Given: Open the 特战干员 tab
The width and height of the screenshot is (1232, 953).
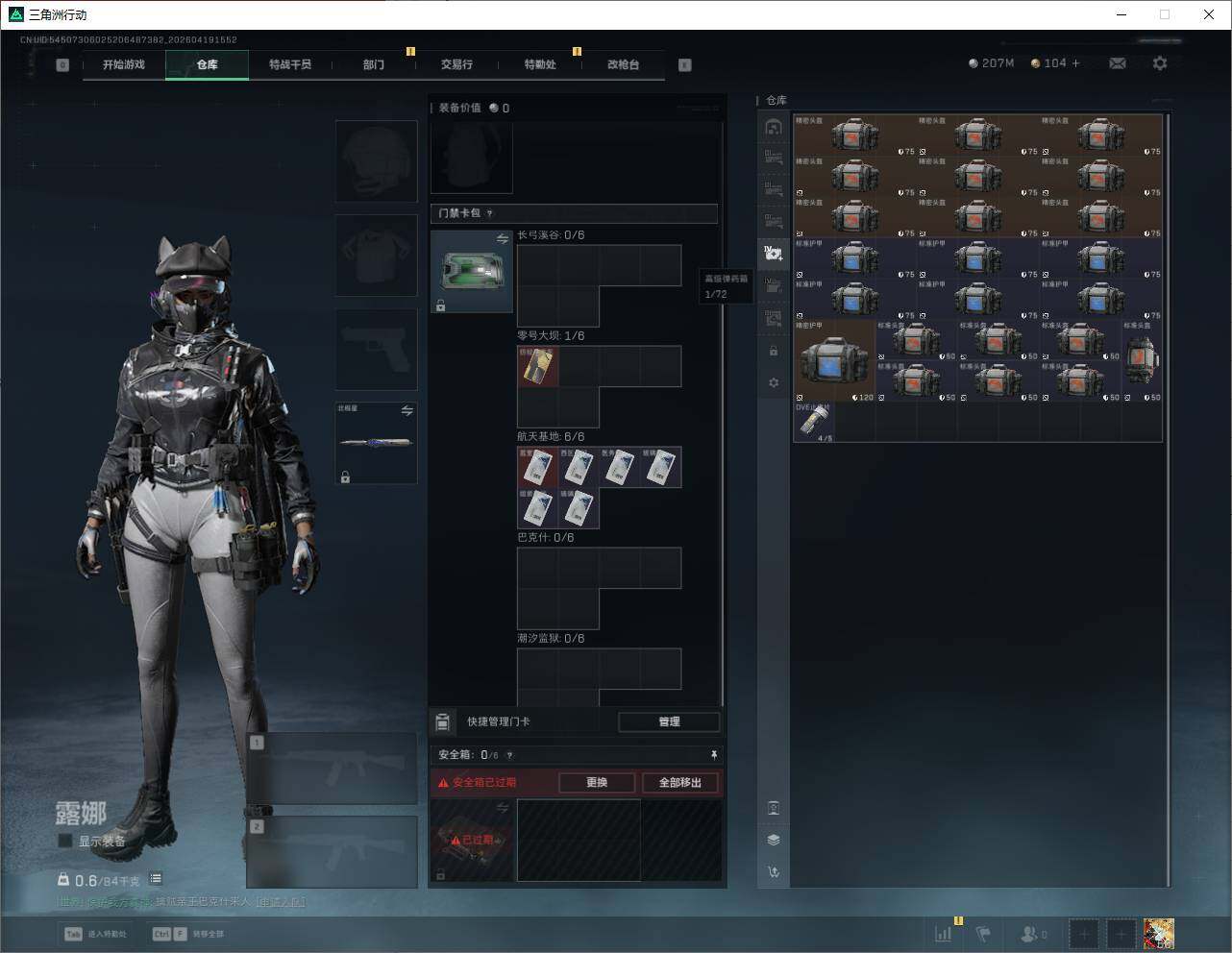Looking at the screenshot, I should pyautogui.click(x=290, y=64).
